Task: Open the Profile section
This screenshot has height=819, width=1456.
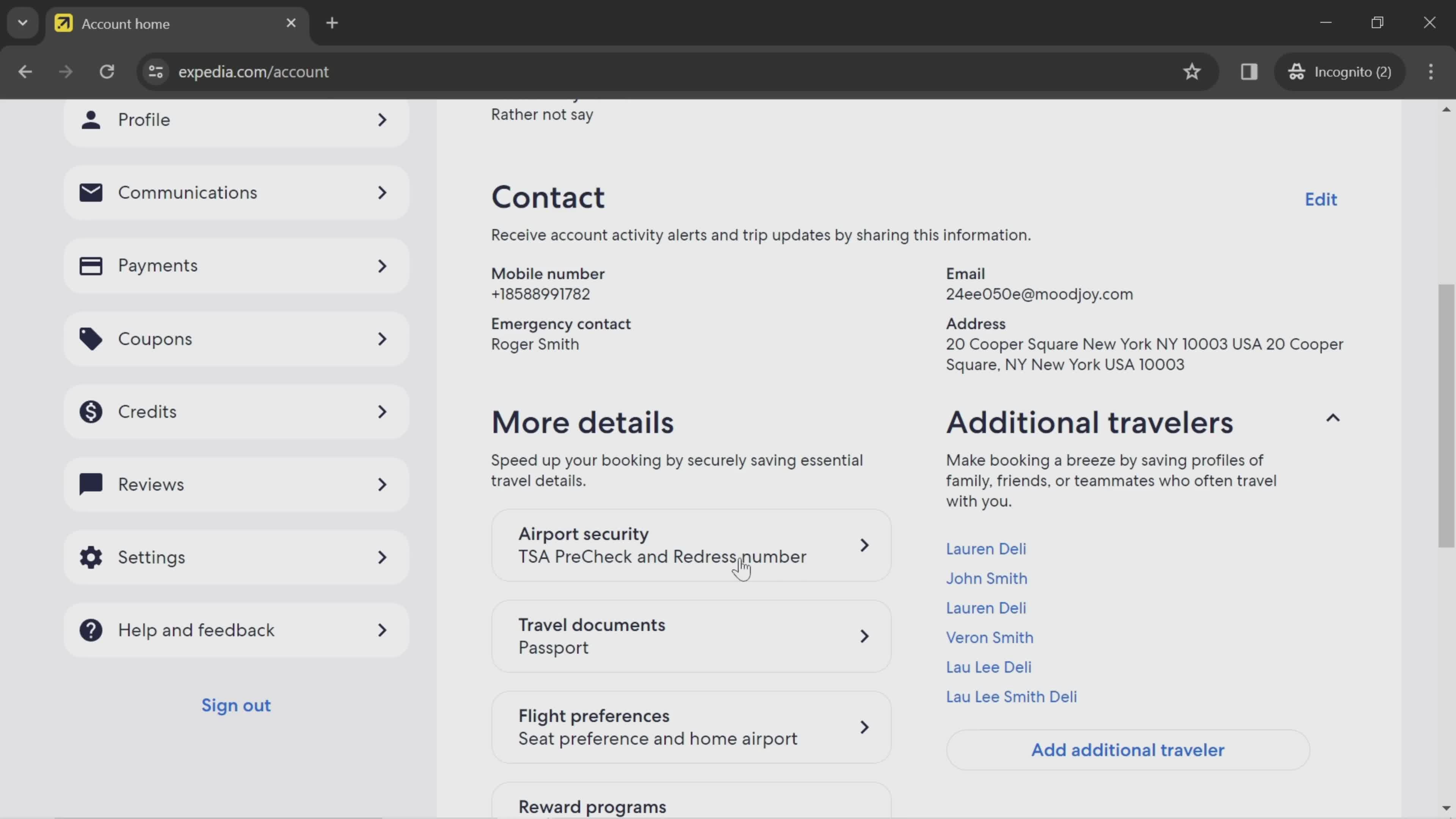Action: pyautogui.click(x=235, y=120)
